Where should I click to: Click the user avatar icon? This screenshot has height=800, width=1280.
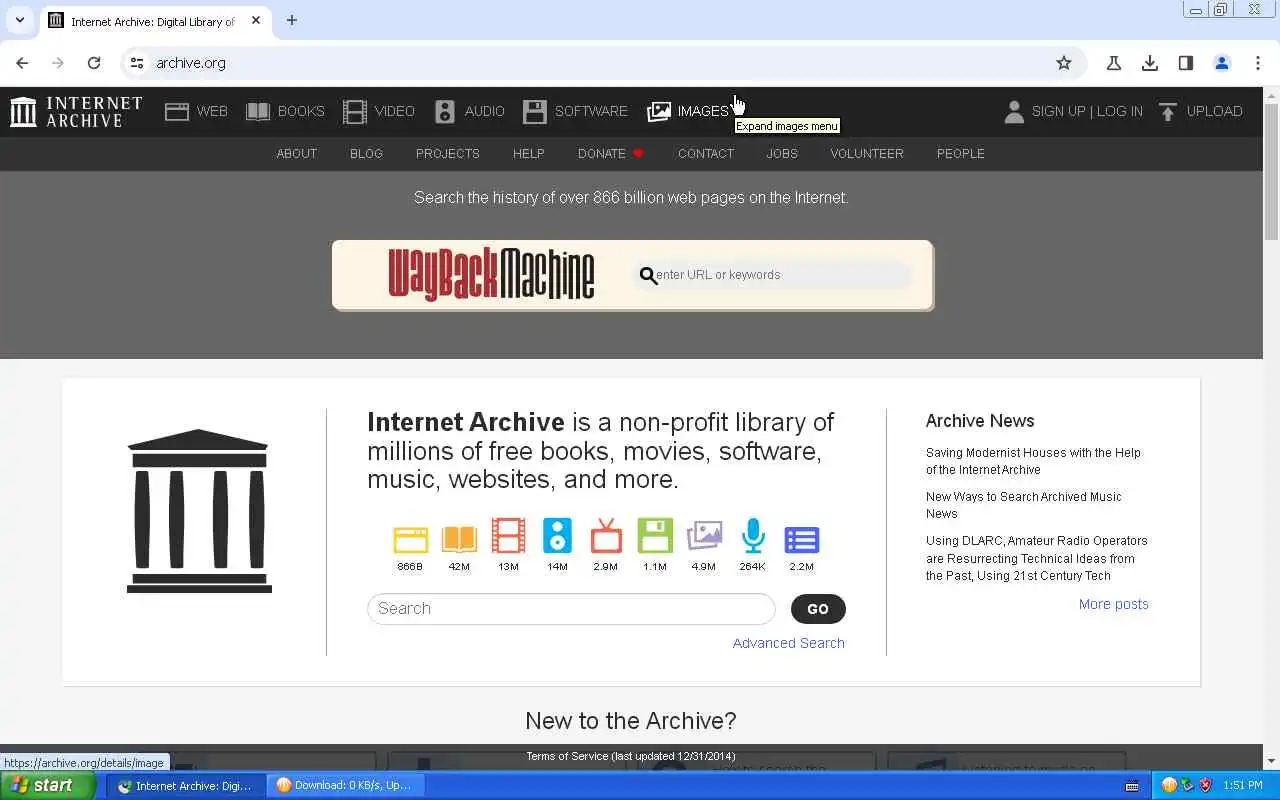pos(1014,111)
